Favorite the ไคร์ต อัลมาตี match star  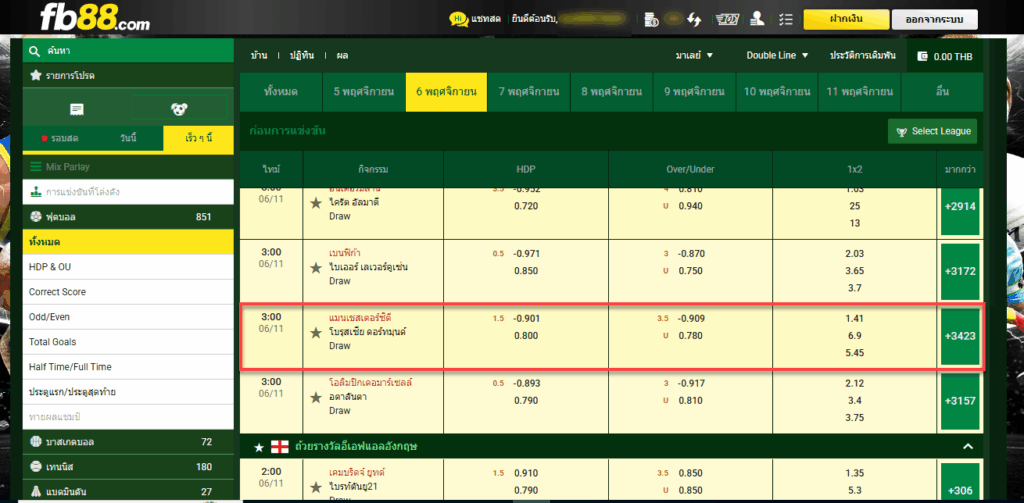coord(316,203)
